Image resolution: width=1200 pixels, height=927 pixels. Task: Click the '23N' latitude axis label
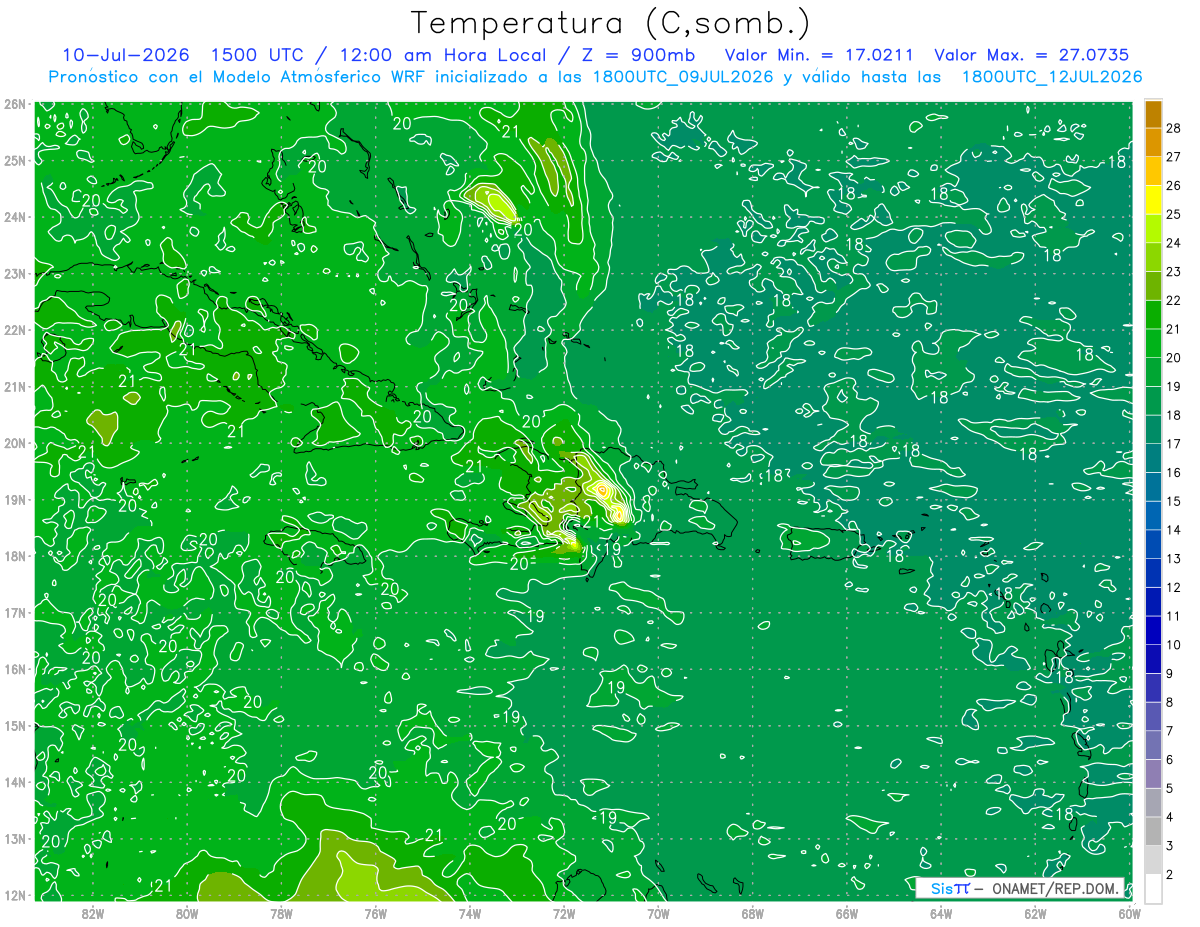(14, 273)
